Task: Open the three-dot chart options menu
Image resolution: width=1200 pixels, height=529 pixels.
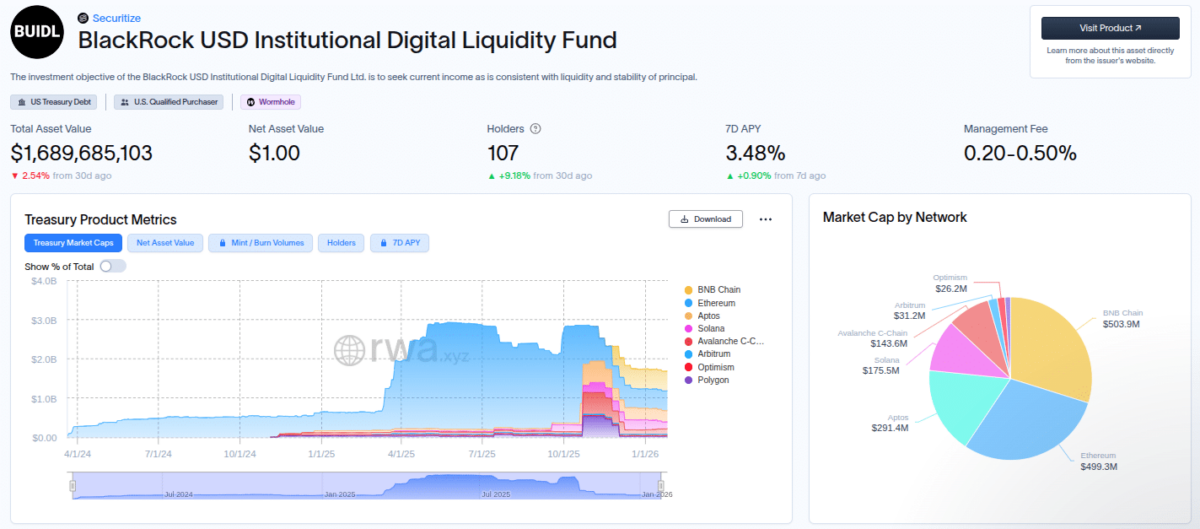Action: coord(766,219)
